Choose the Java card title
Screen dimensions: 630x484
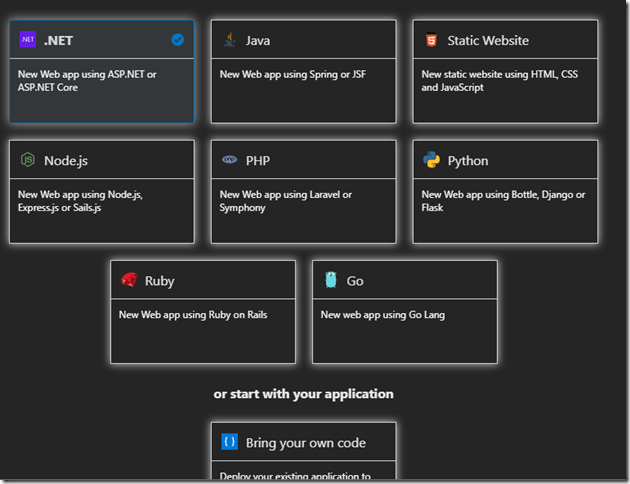pyautogui.click(x=258, y=41)
